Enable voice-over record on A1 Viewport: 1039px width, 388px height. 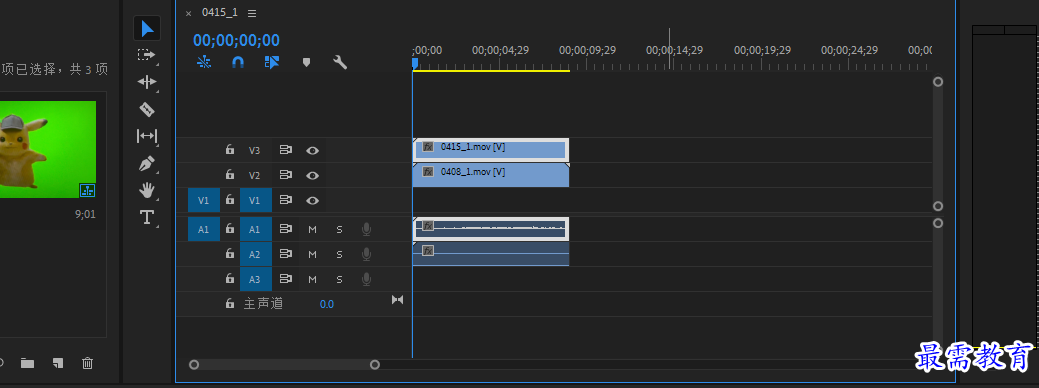[x=366, y=230]
